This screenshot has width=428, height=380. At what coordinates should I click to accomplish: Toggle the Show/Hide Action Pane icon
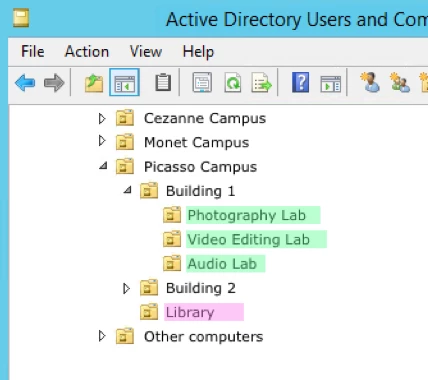click(330, 83)
